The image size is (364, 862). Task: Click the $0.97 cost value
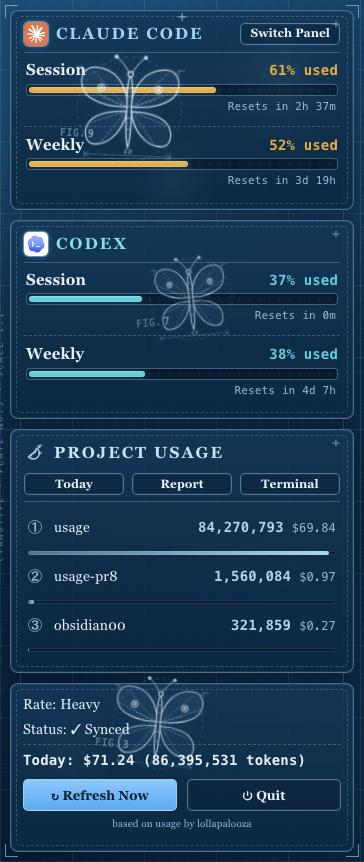coord(317,577)
